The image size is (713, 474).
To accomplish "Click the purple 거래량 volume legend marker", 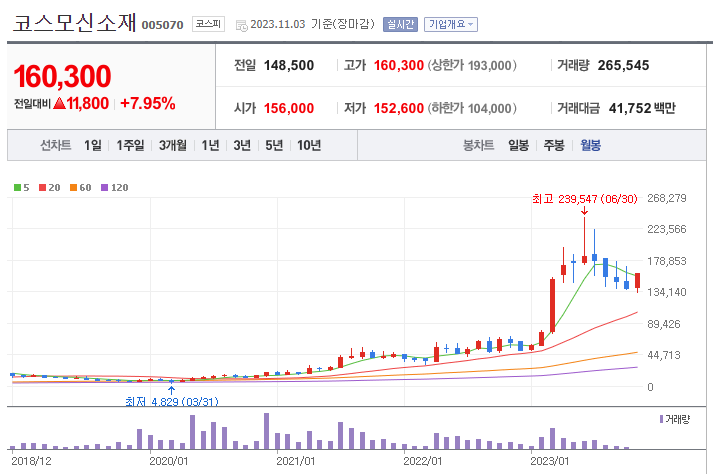I will [x=662, y=419].
